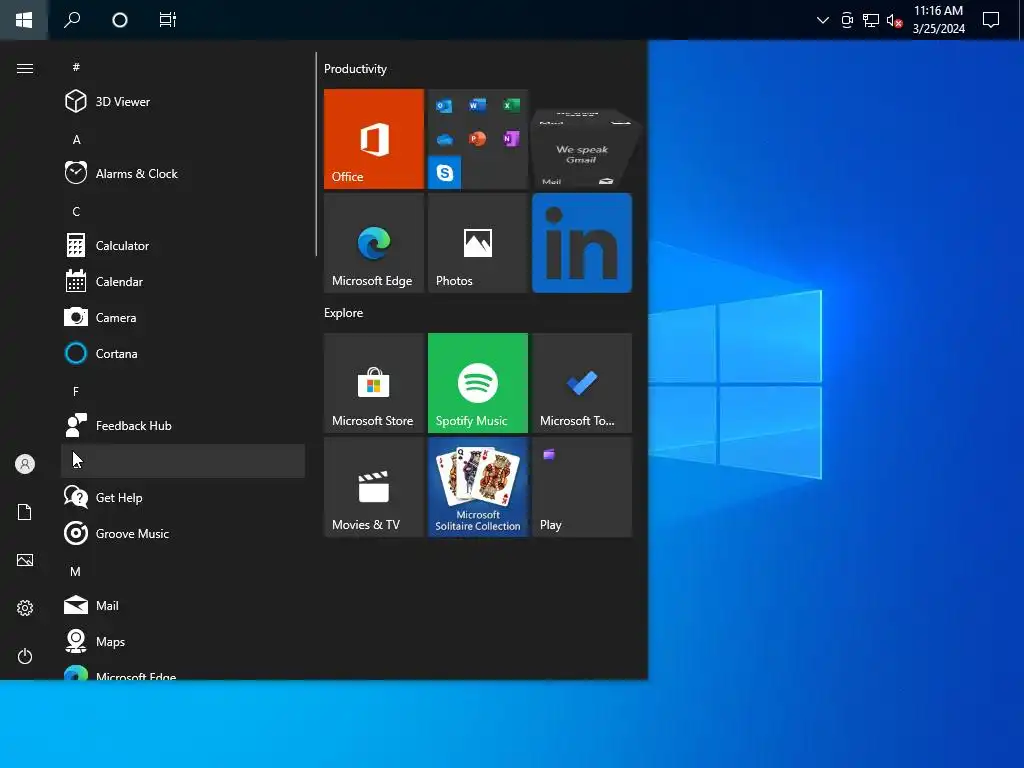The image size is (1024, 768).
Task: Click the Power button icon
Action: (x=25, y=656)
